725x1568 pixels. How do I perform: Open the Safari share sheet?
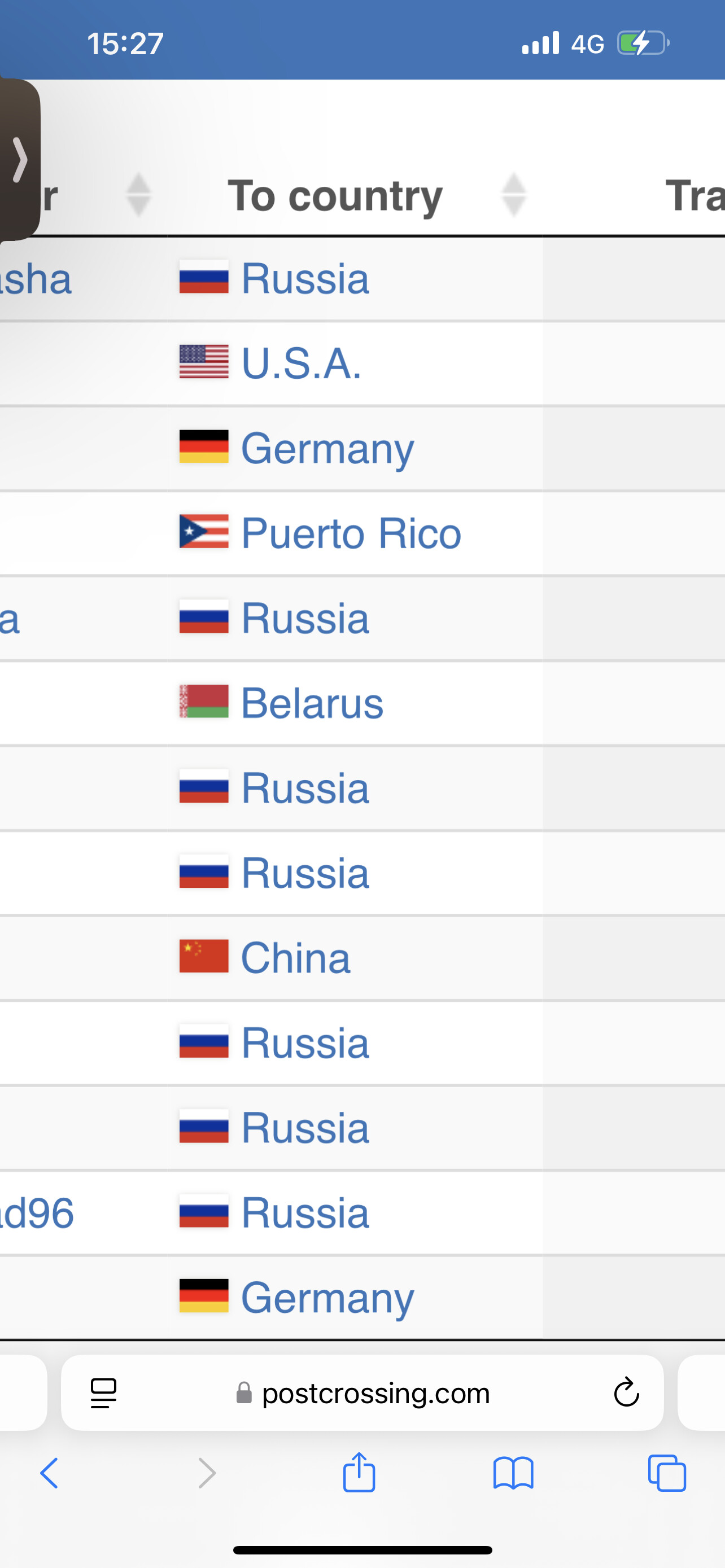[x=359, y=1473]
